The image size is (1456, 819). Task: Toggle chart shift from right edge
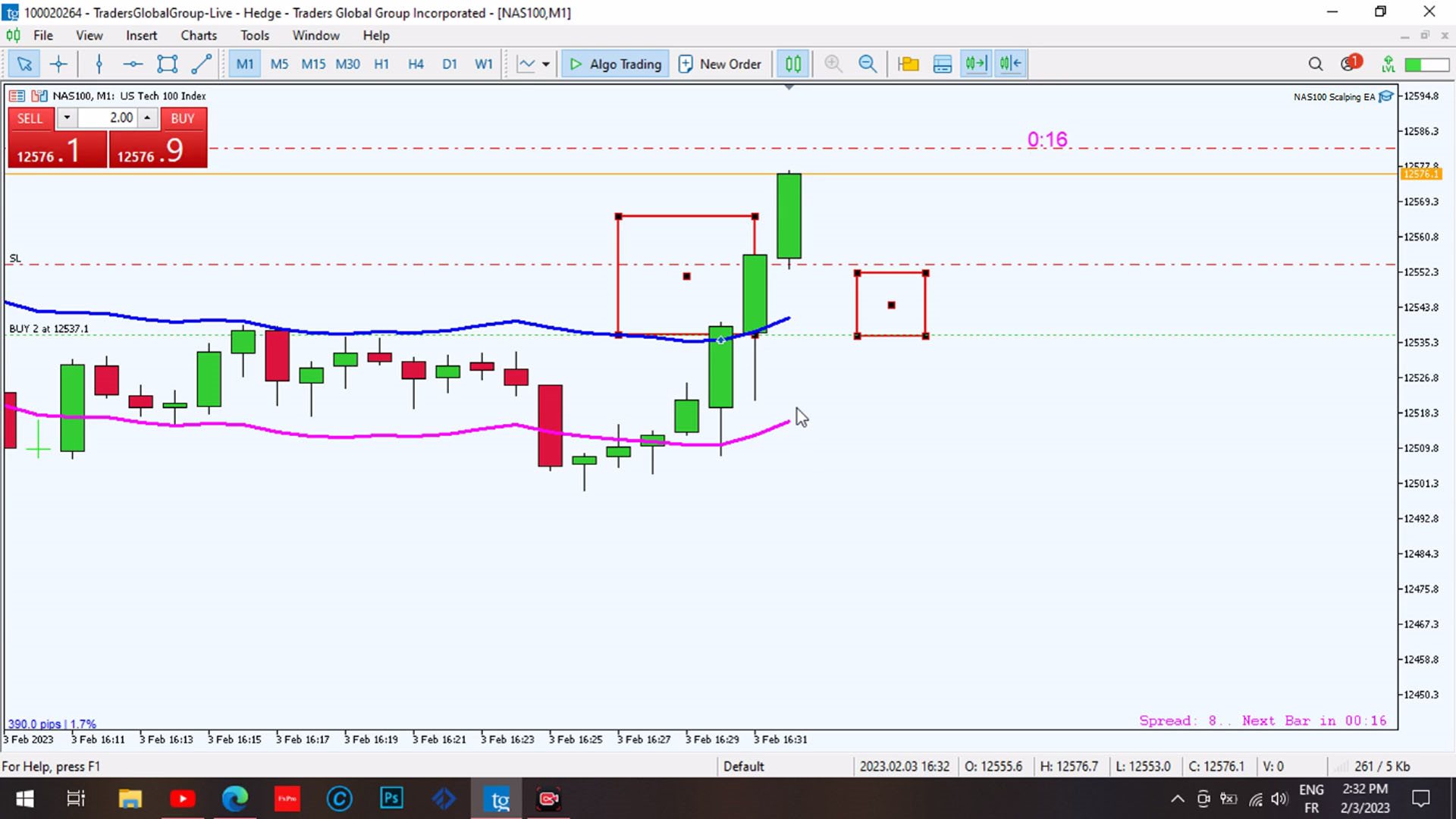1011,64
